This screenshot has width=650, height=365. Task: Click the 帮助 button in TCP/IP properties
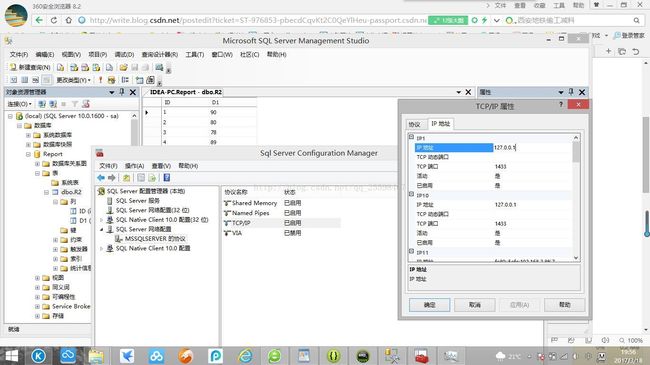tap(565, 305)
